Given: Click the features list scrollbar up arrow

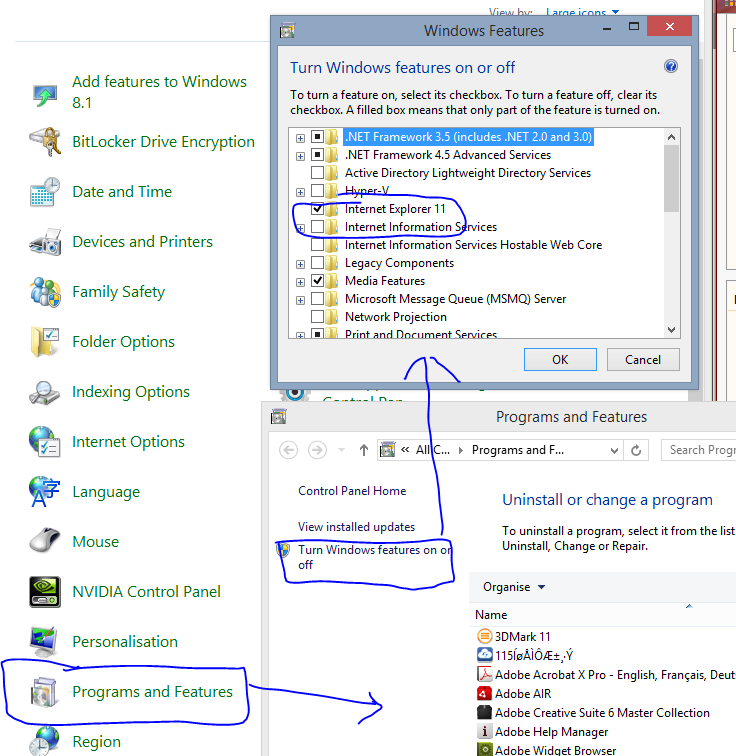Looking at the screenshot, I should point(671,137).
